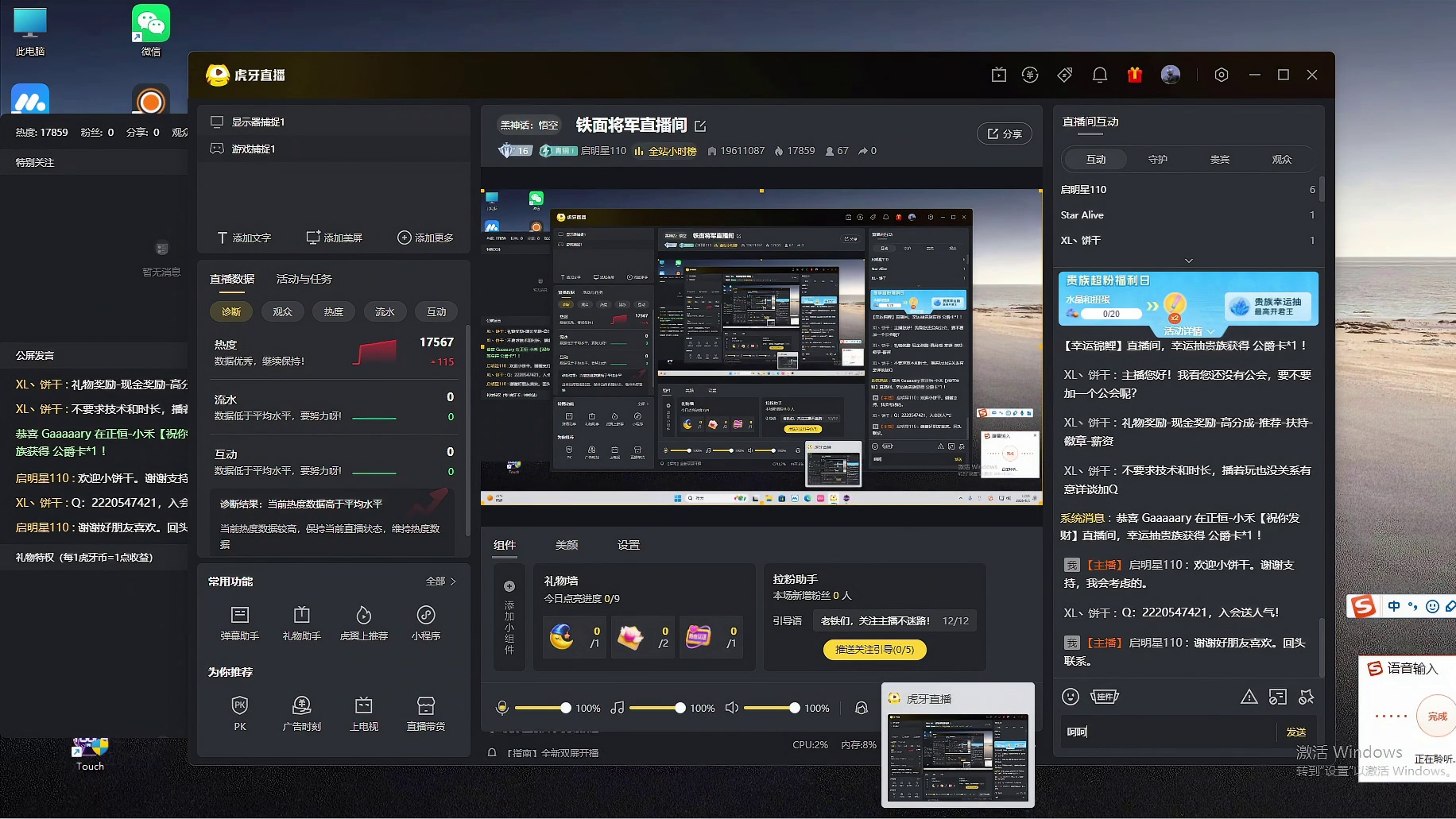Switch to 观众 tab in 直播间互动
Image resolution: width=1456 pixels, height=819 pixels.
coord(1282,160)
